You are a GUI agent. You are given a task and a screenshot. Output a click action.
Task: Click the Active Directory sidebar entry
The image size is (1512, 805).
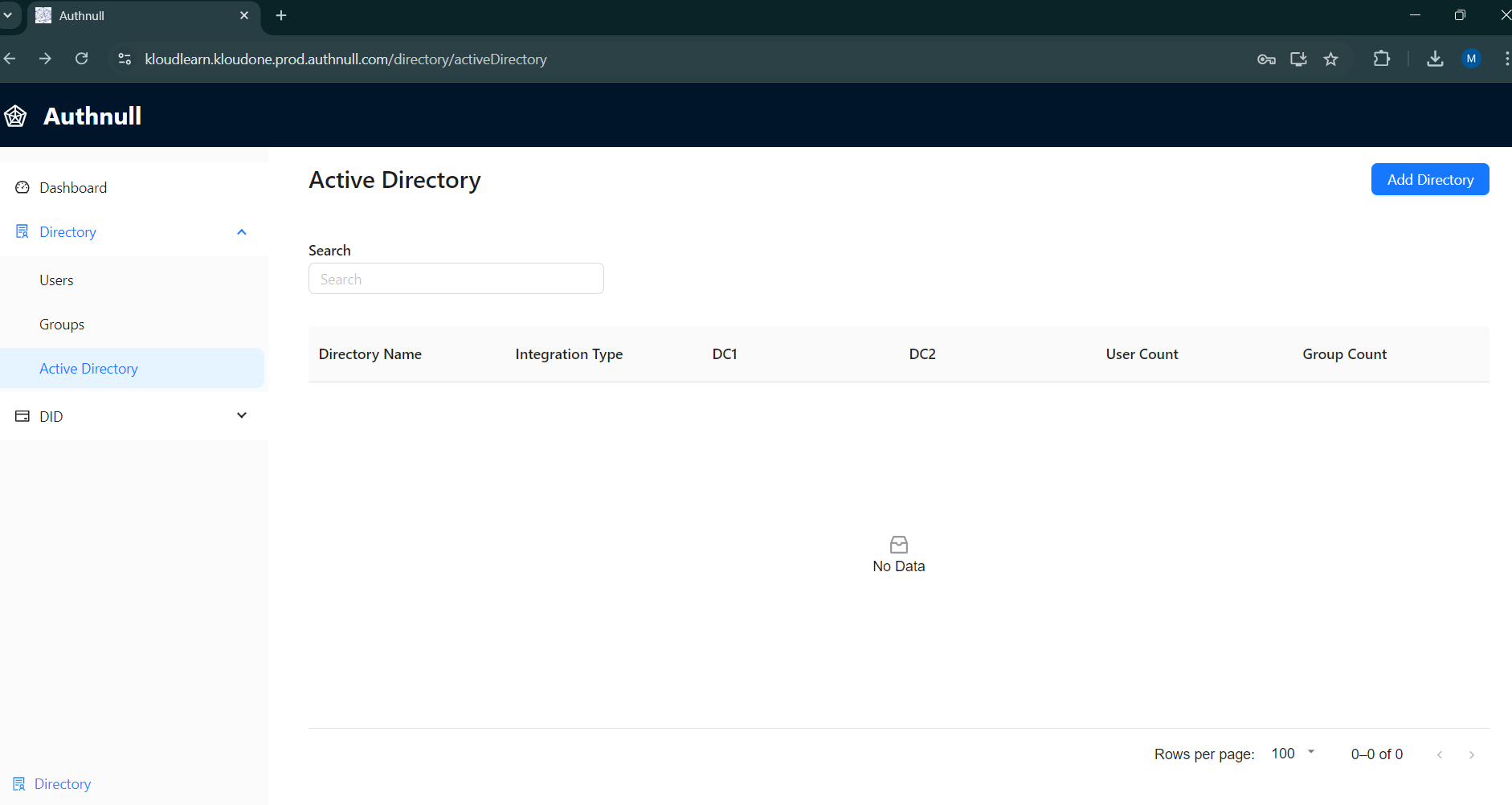pyautogui.click(x=88, y=368)
